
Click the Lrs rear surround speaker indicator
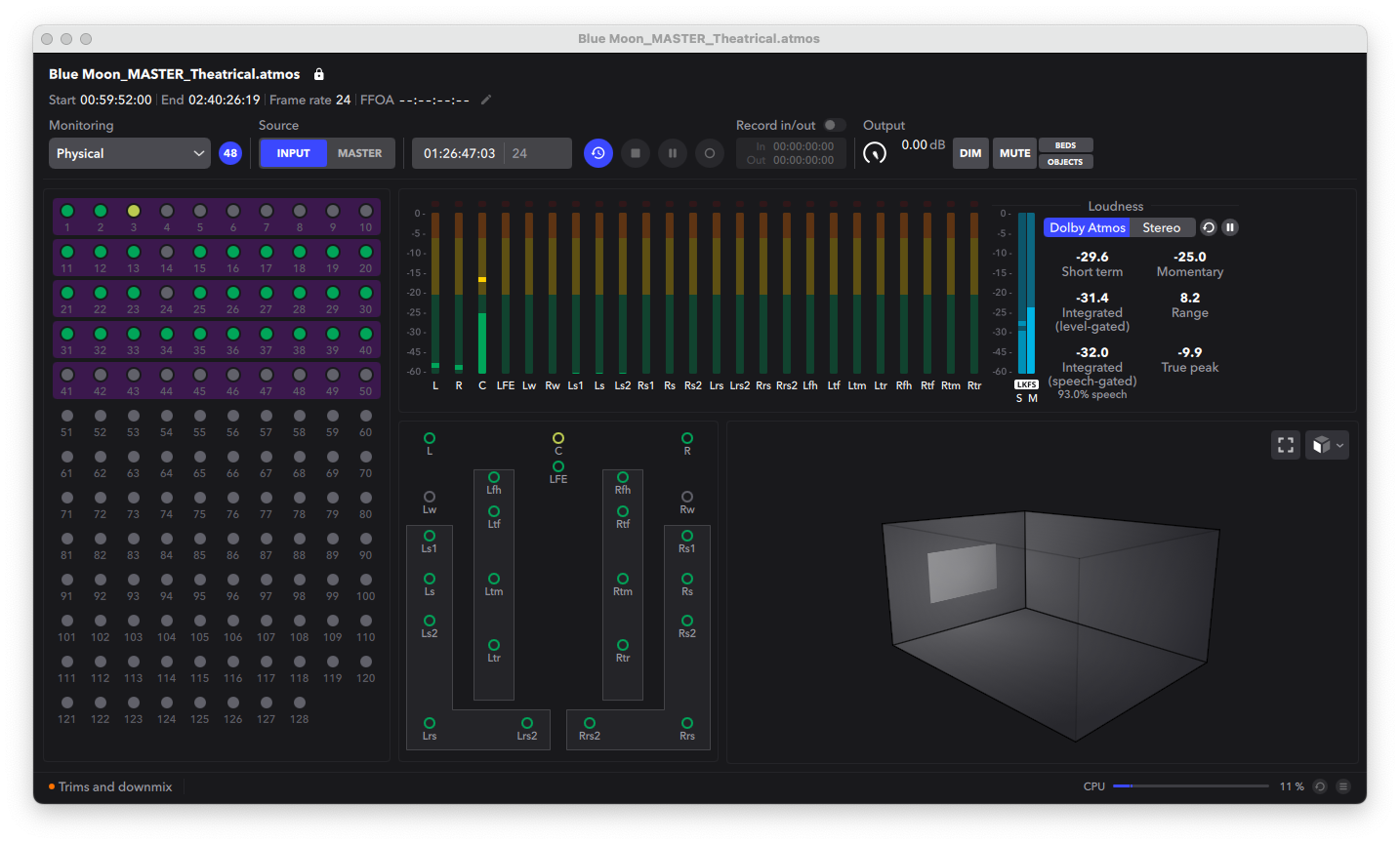coord(430,723)
